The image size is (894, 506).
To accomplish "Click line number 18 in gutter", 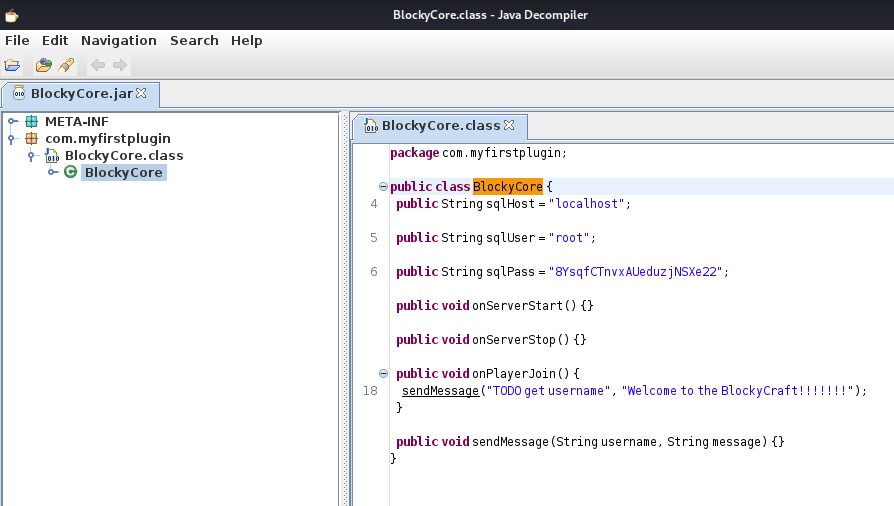I will (371, 391).
